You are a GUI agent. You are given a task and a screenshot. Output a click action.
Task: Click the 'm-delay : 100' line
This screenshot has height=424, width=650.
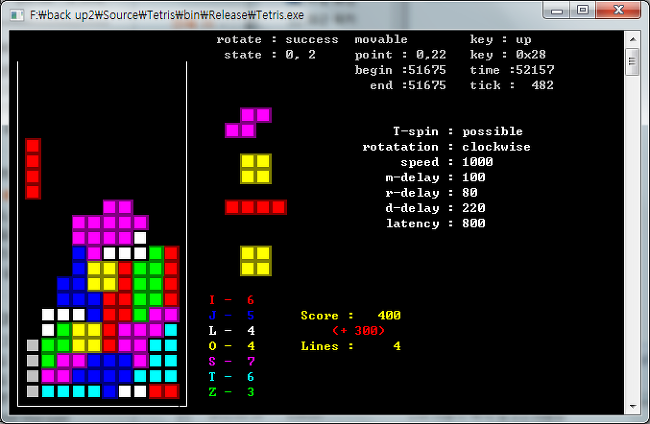pos(435,177)
